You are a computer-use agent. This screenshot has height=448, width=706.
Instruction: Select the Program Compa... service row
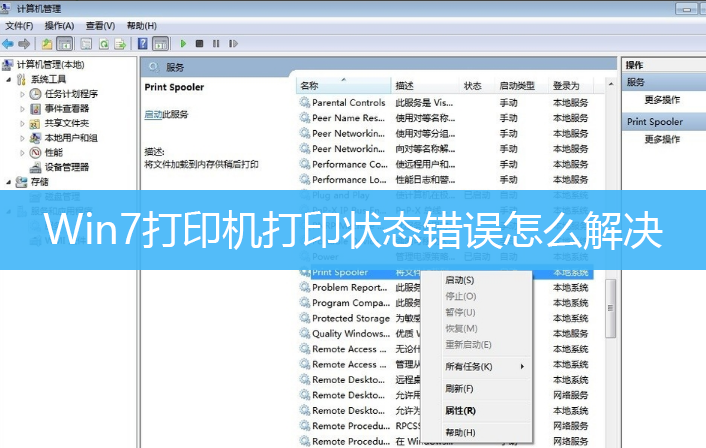(x=359, y=303)
